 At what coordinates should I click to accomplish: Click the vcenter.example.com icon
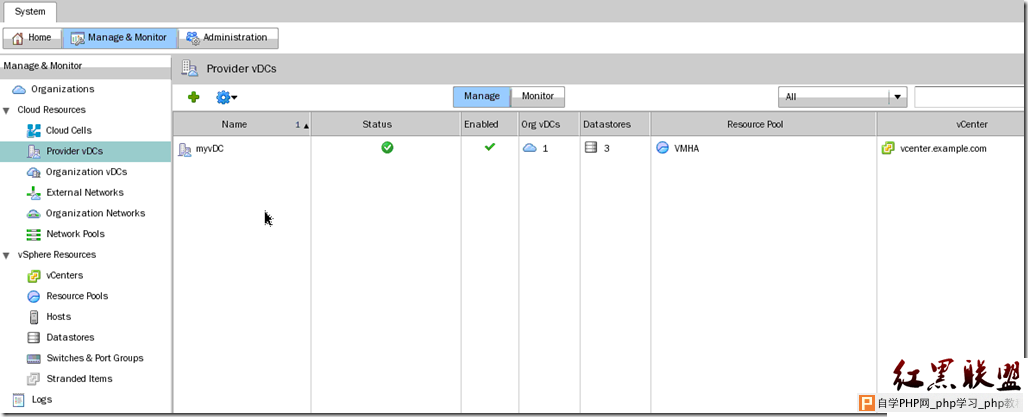888,148
